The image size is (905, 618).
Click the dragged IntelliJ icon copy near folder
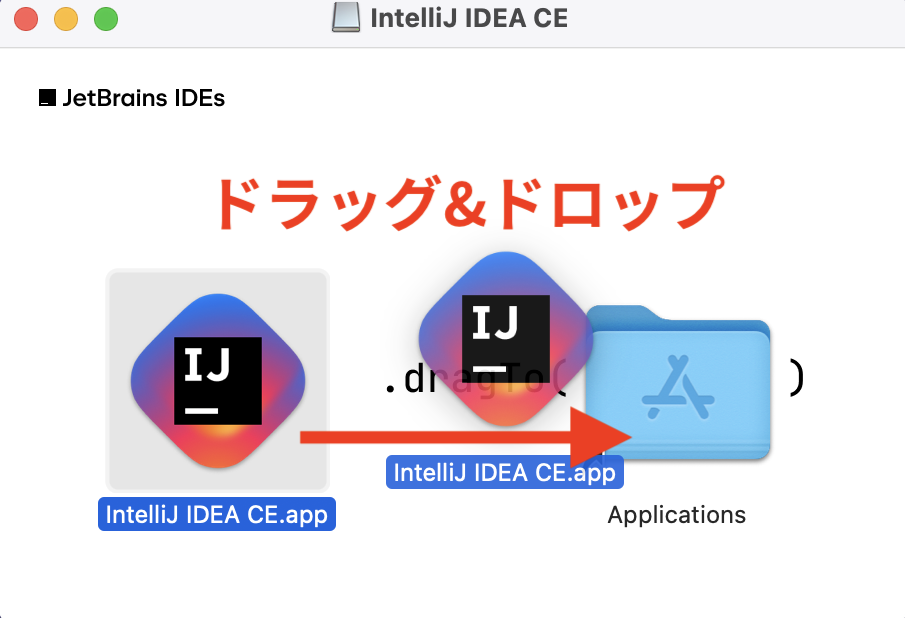[x=506, y=339]
